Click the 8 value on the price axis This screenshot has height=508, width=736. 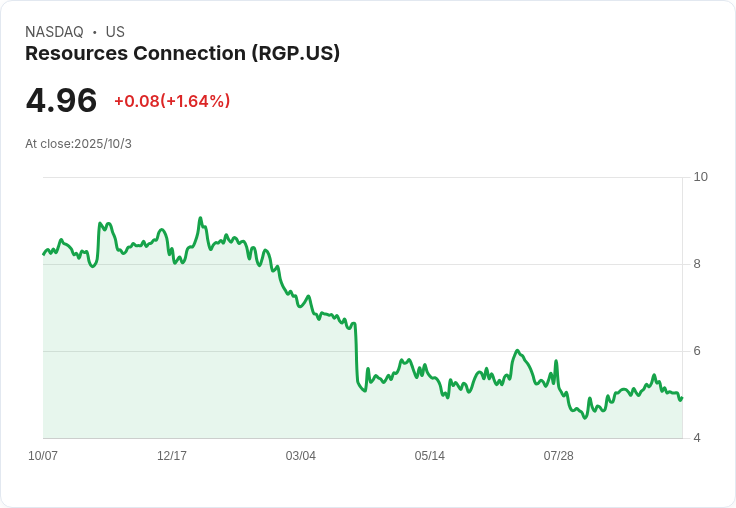pos(697,264)
